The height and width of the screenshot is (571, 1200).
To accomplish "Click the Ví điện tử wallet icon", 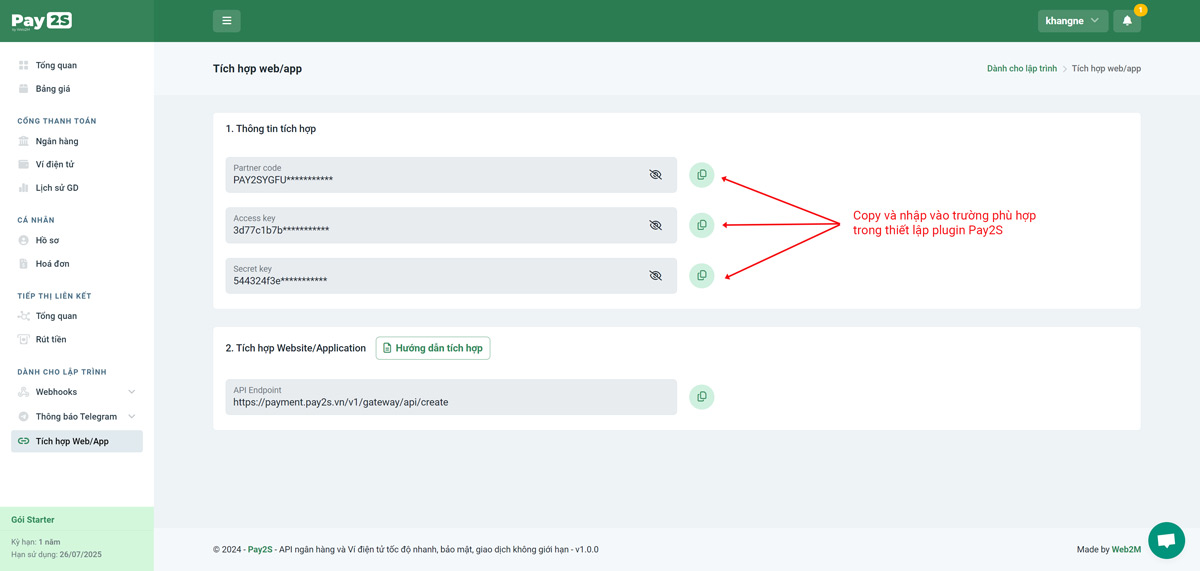I will coord(24,164).
